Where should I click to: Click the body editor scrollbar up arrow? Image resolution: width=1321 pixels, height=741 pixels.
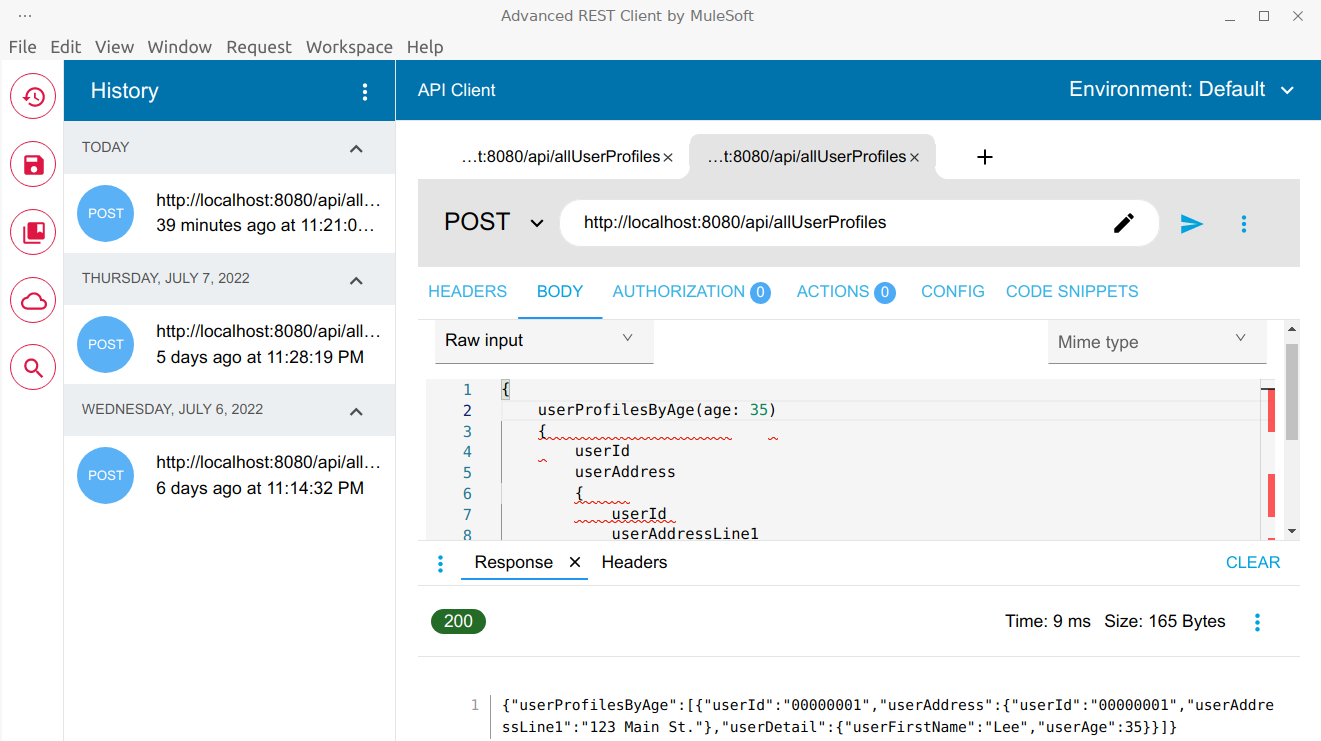(x=1292, y=328)
